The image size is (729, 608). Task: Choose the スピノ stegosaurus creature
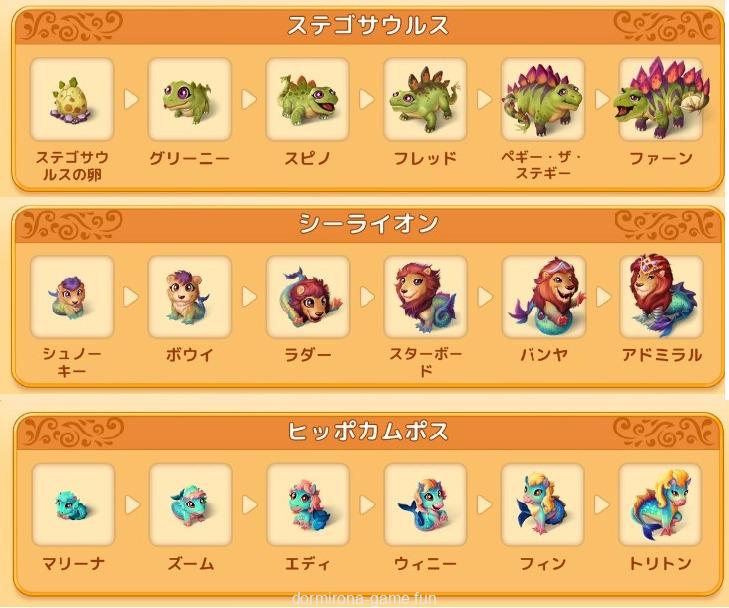pos(307,99)
